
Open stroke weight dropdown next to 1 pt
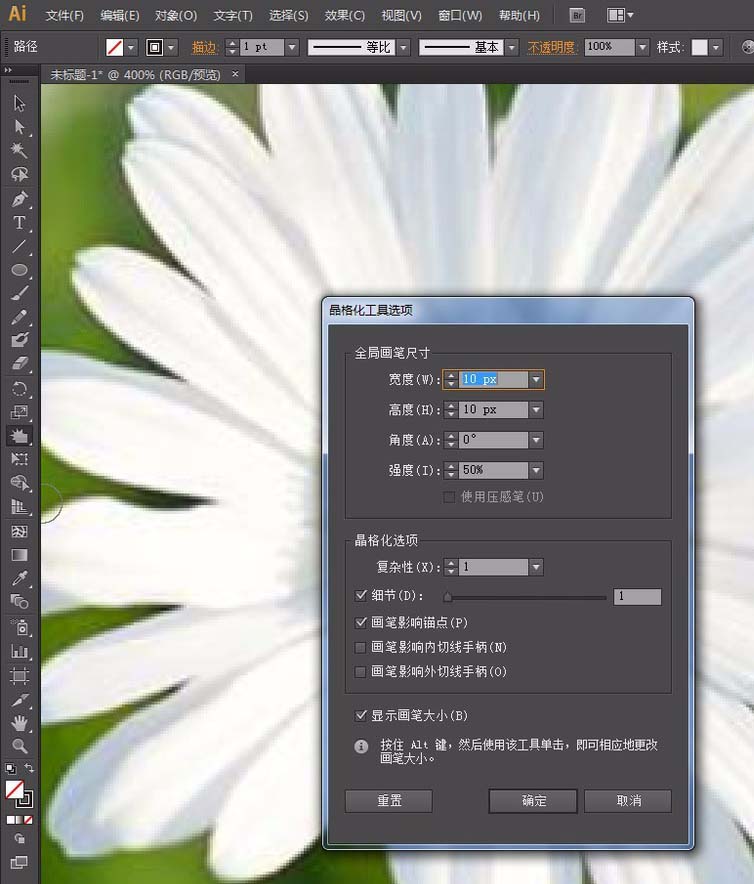coord(292,47)
